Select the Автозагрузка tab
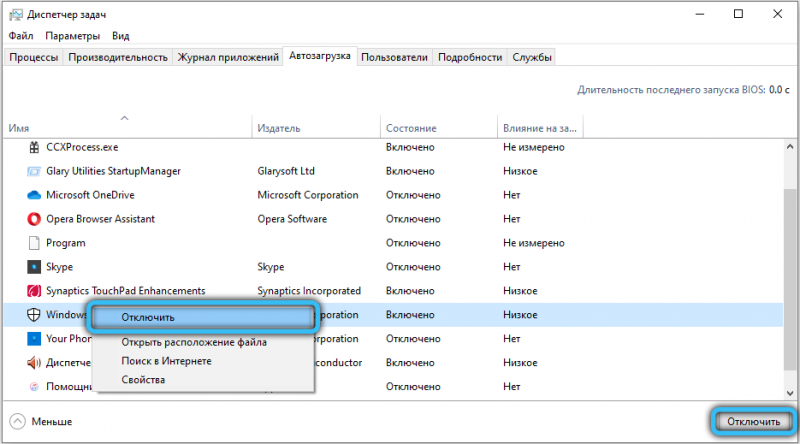Screen dimensions: 800x444 click(320, 56)
